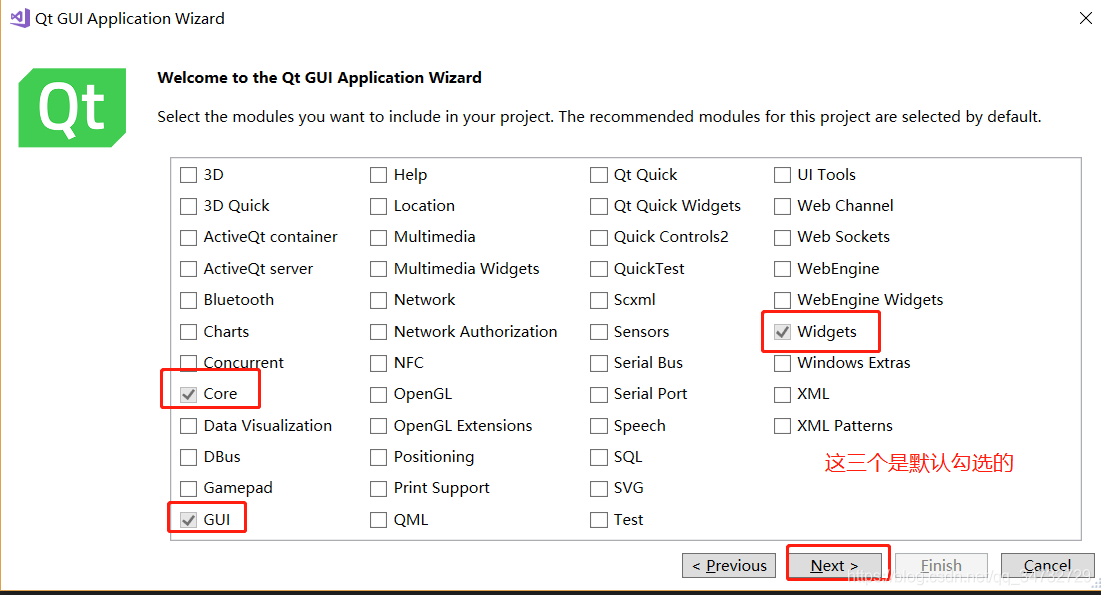The width and height of the screenshot is (1101, 595).
Task: Check the 3D Quick module
Action: [x=188, y=206]
